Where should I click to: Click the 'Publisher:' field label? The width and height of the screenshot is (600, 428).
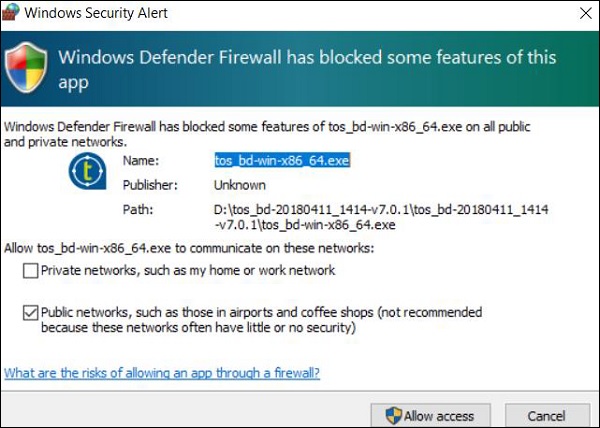[150, 185]
